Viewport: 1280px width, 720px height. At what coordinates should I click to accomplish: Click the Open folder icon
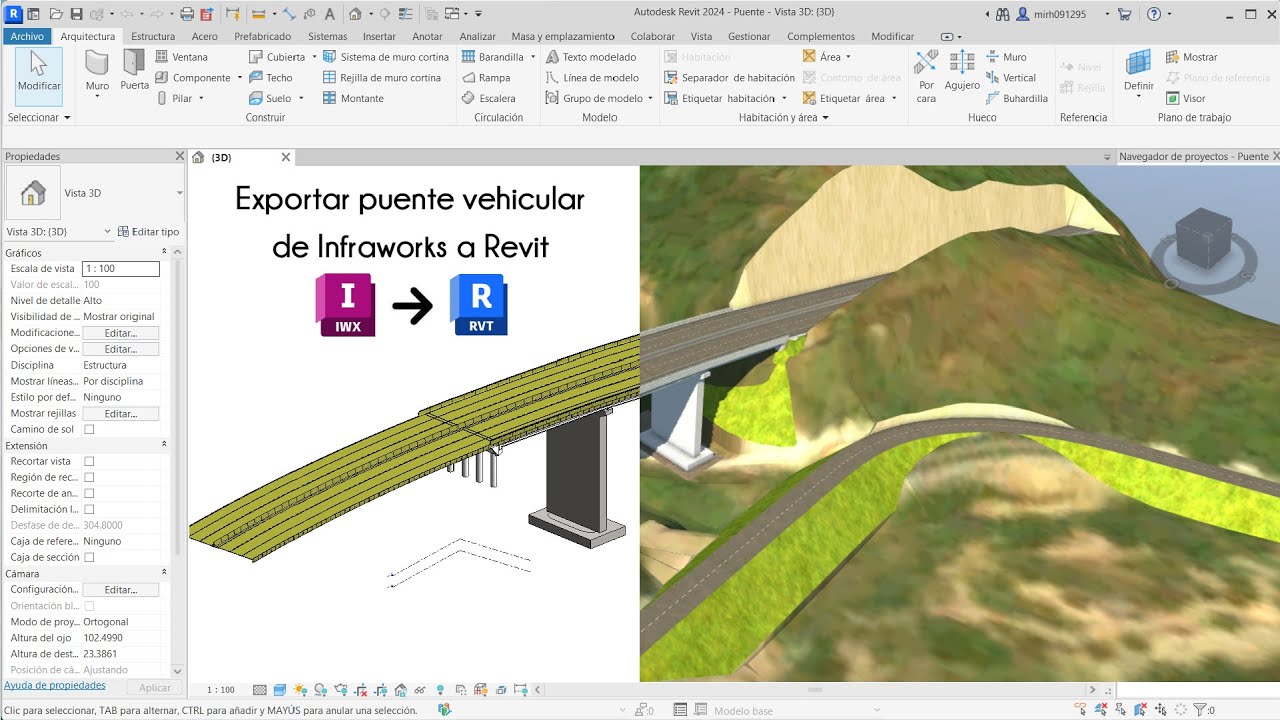pyautogui.click(x=56, y=14)
